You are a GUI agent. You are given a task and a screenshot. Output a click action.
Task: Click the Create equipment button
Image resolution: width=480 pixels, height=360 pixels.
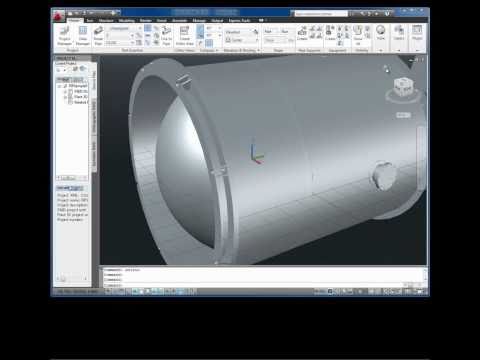tap(330, 33)
